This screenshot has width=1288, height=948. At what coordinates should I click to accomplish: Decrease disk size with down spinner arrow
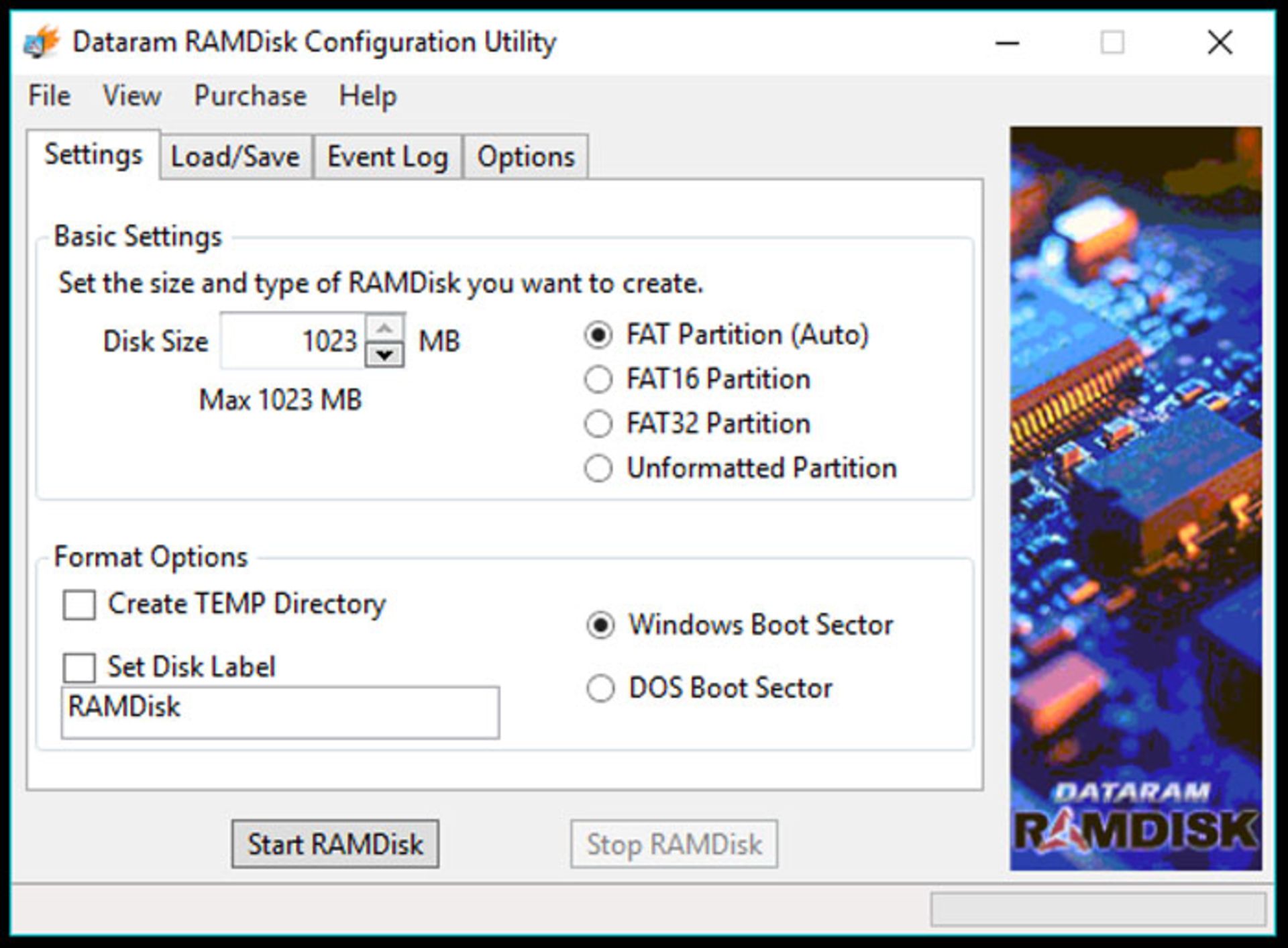pos(384,354)
